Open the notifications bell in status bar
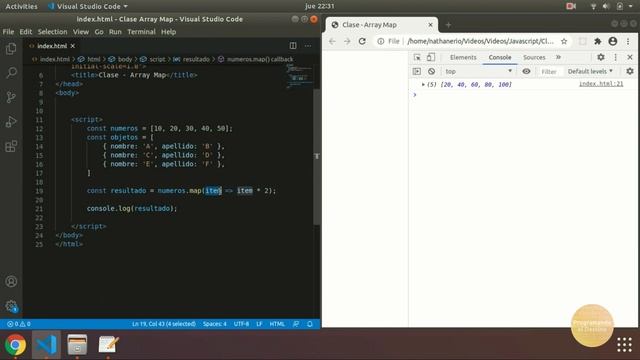This screenshot has width=640, height=360. point(310,324)
